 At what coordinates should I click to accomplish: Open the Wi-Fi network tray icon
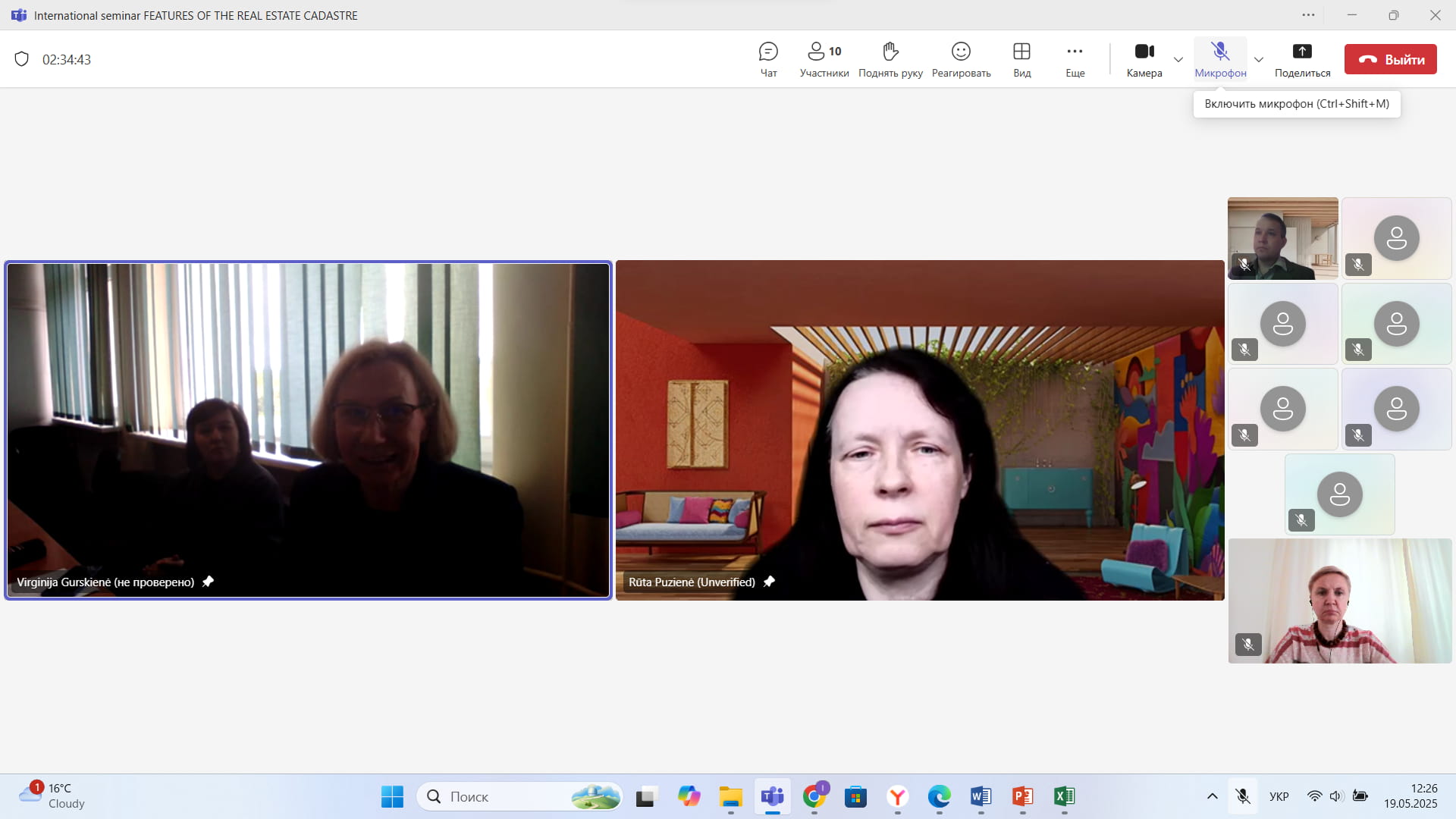point(1315,796)
